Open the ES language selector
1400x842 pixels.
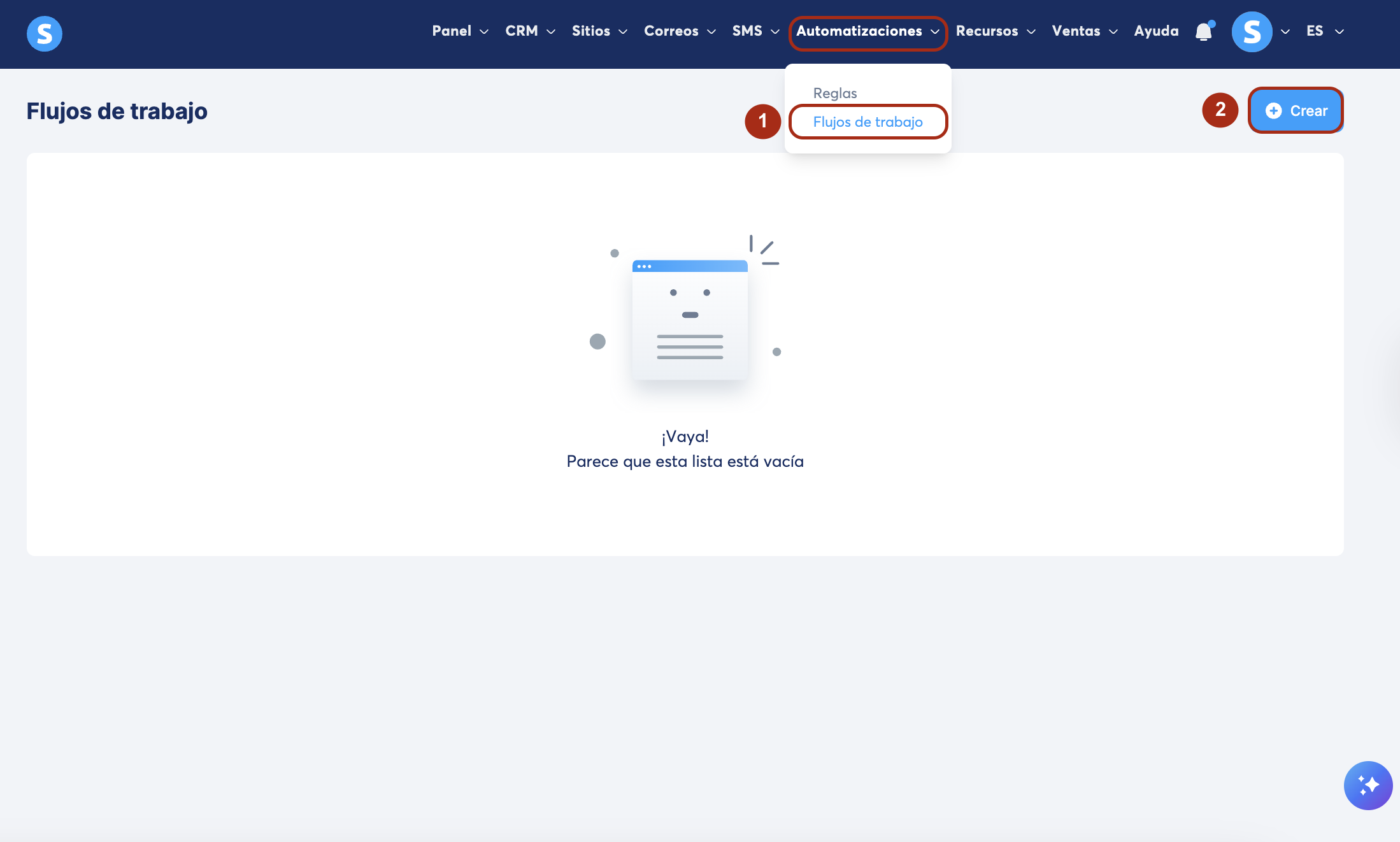coord(1324,31)
